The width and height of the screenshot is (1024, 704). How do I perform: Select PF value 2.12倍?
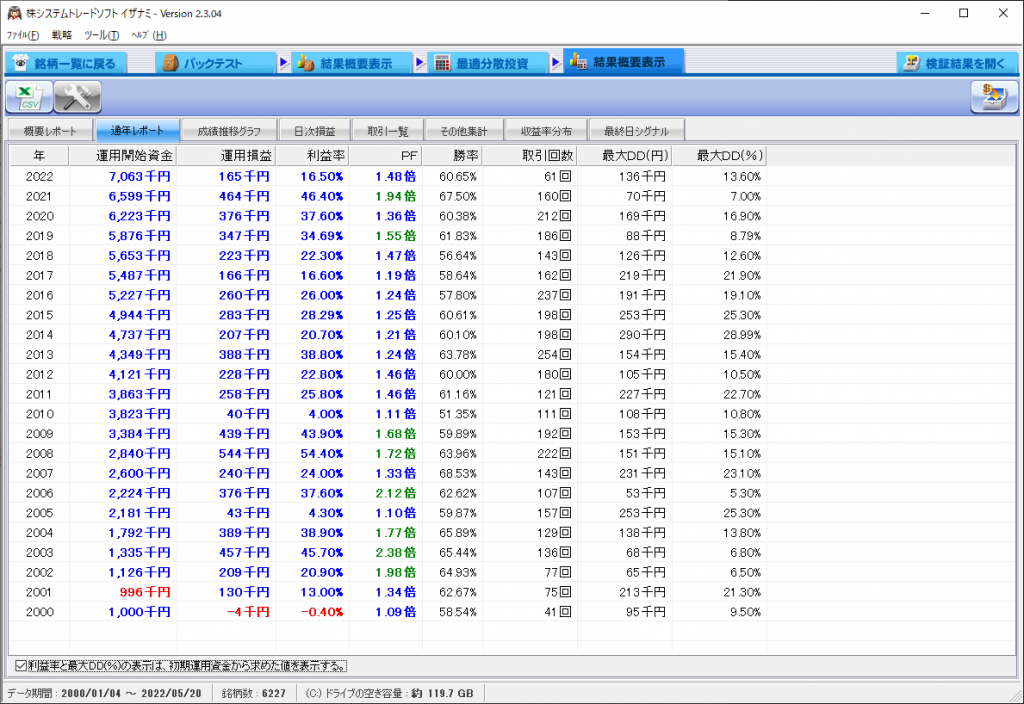click(x=385, y=493)
